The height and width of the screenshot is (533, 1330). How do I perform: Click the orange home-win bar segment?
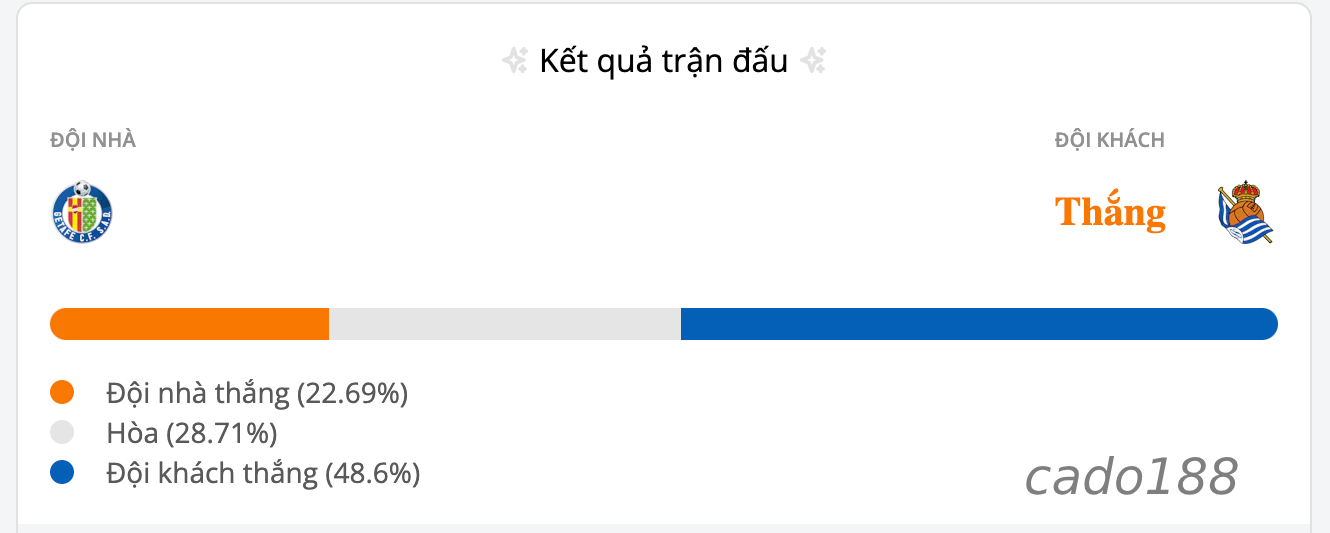point(189,324)
